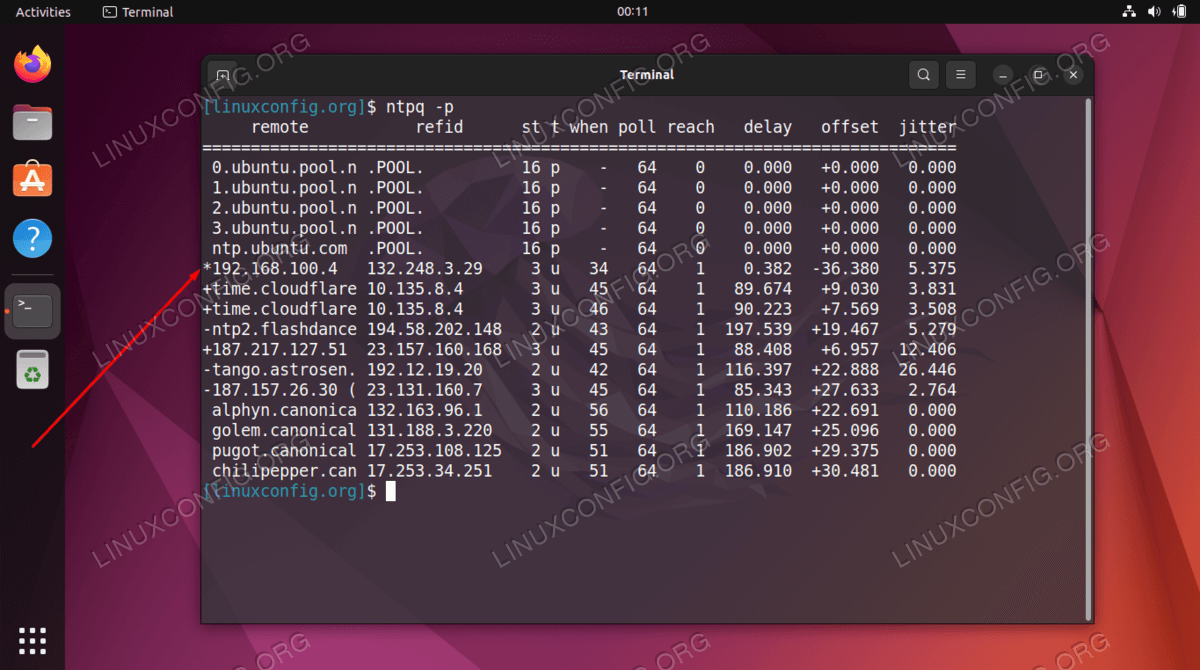
Task: Click refid '192.12.19.20'
Action: [x=425, y=369]
